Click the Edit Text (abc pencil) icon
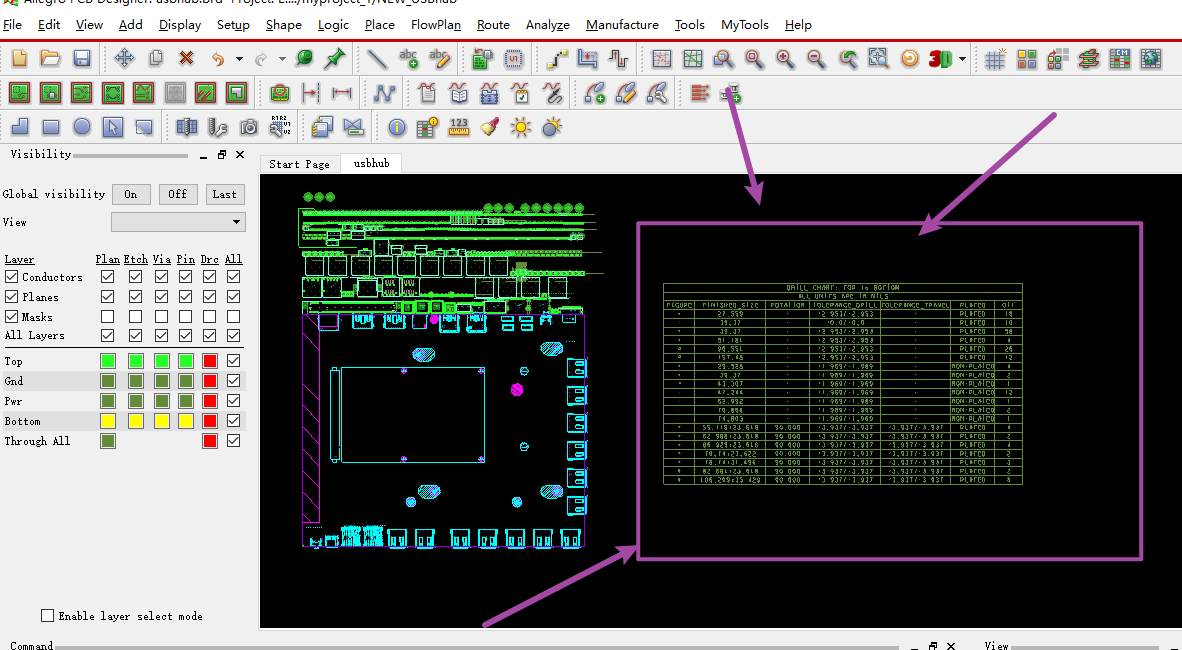 coord(439,58)
